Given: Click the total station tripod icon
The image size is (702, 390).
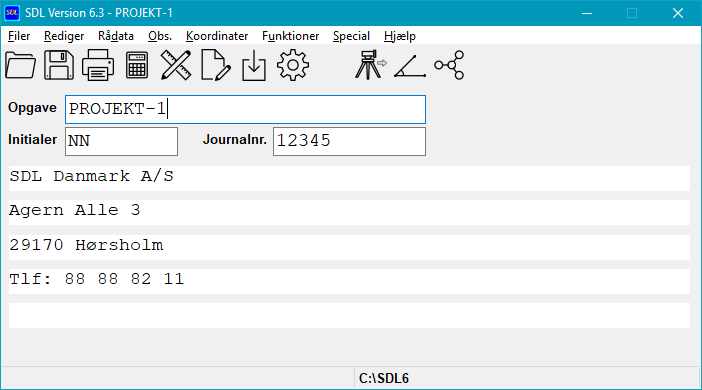Looking at the screenshot, I should tap(371, 65).
